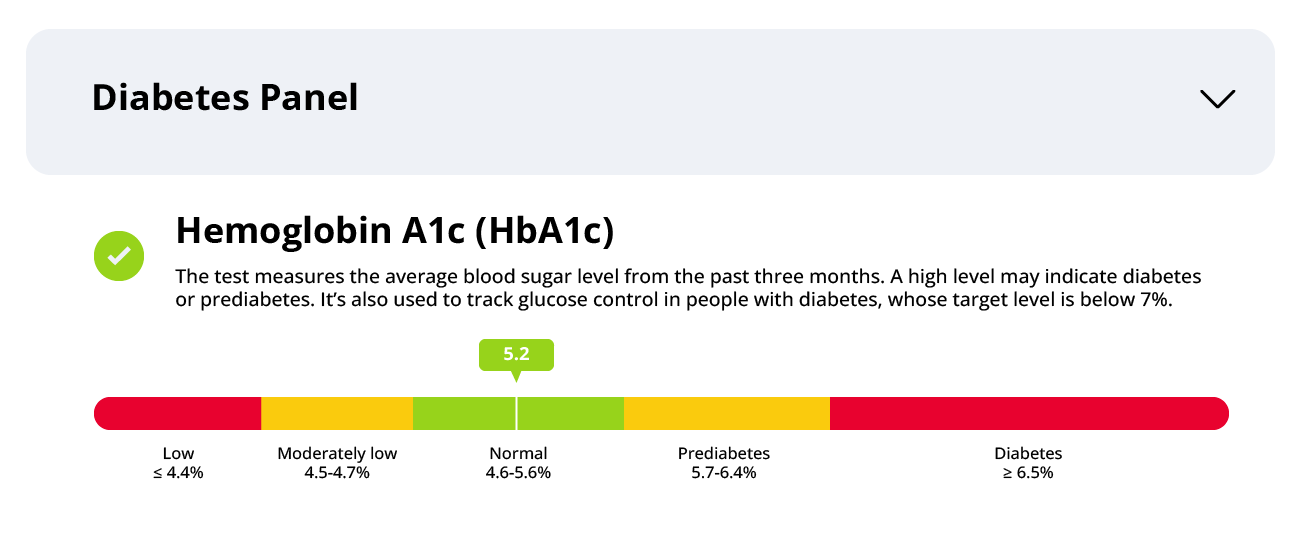This screenshot has width=1300, height=547.
Task: Click the "Prediabetes" range label
Action: (724, 454)
